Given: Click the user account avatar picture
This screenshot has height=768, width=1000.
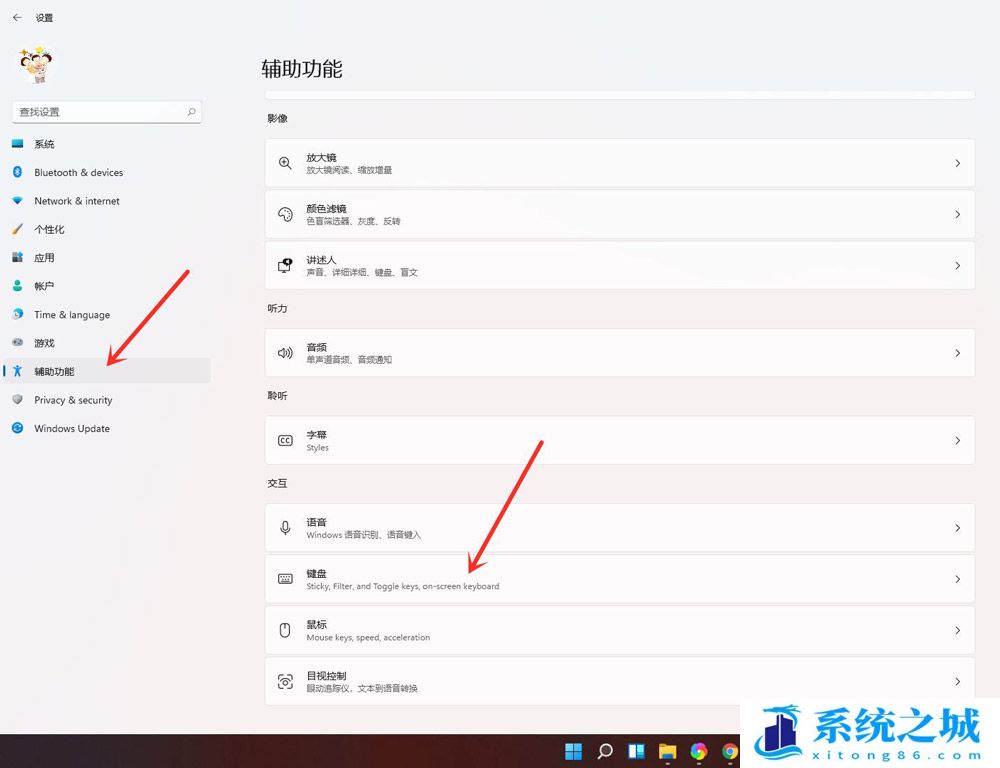Looking at the screenshot, I should point(38,64).
